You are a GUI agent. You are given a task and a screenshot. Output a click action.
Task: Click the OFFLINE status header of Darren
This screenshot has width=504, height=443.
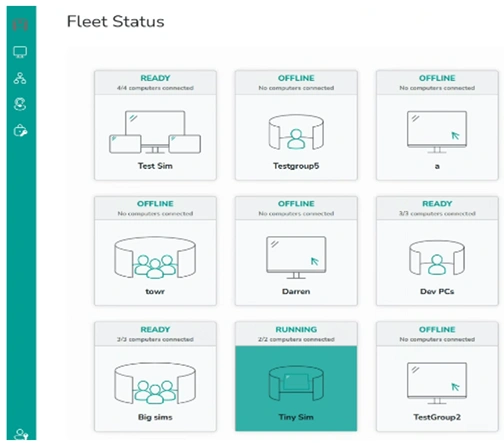(296, 204)
